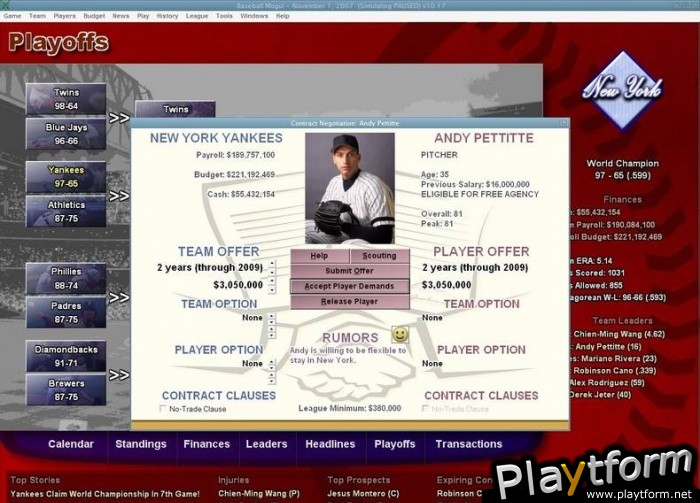Viewport: 700px width, 503px height.
Task: Select the Phillies 88-74 bracket box
Action: [66, 278]
